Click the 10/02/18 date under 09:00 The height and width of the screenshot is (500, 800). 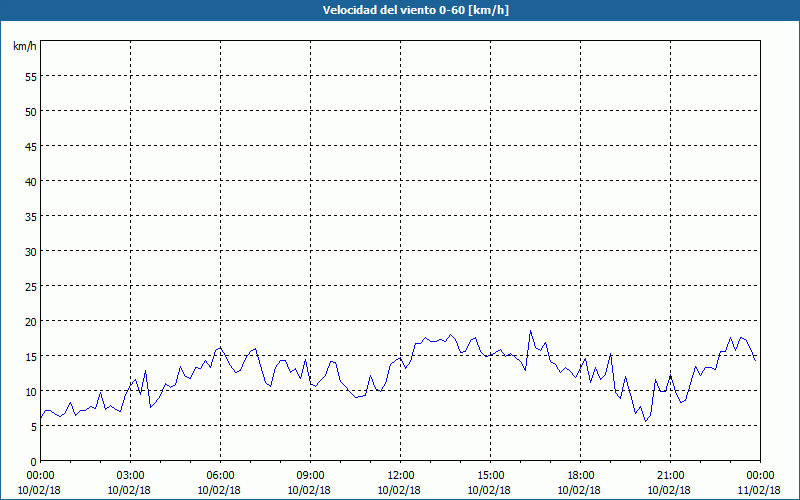point(309,490)
